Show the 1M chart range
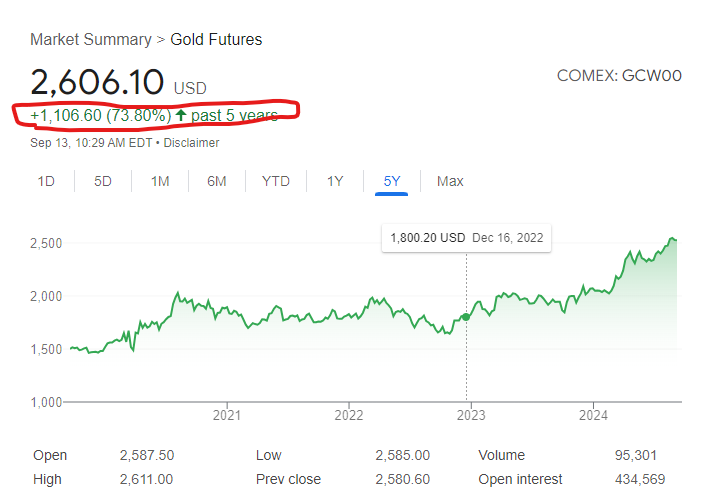The width and height of the screenshot is (706, 497). [160, 181]
